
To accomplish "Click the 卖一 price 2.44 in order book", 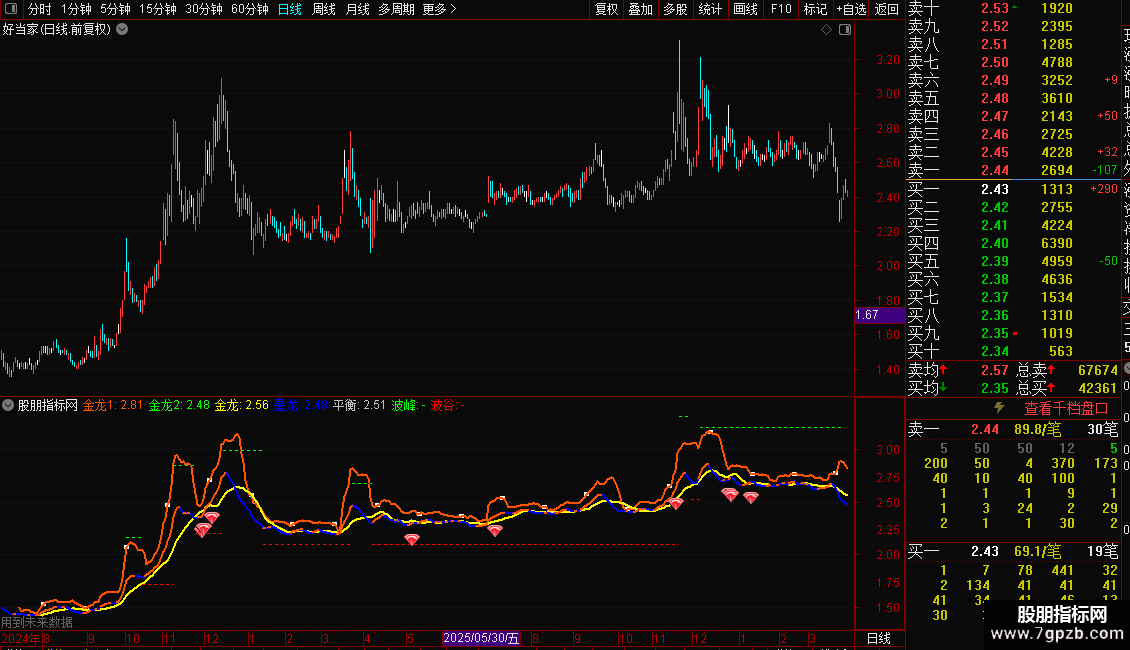I will [995, 170].
